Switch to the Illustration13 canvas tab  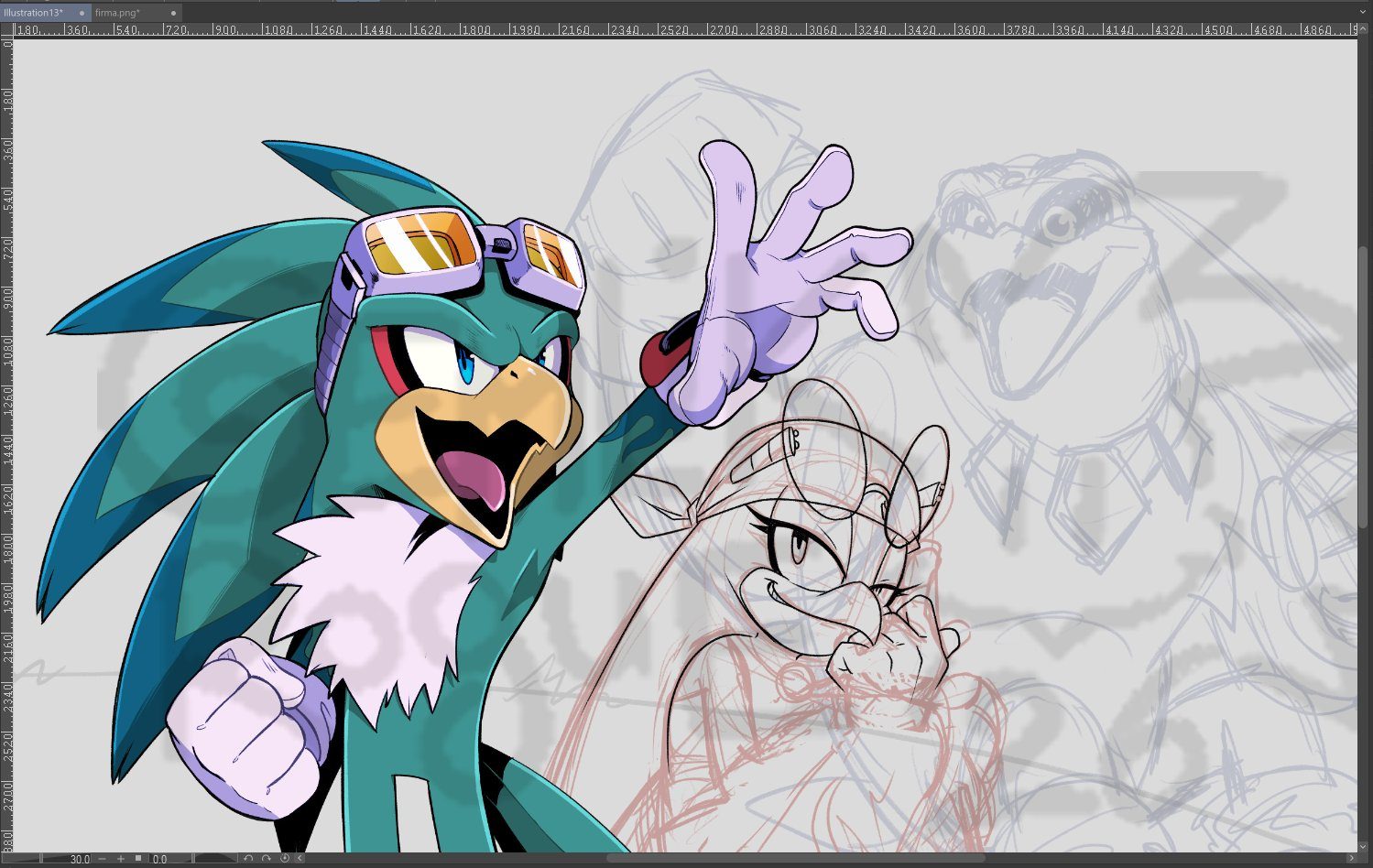(34, 13)
